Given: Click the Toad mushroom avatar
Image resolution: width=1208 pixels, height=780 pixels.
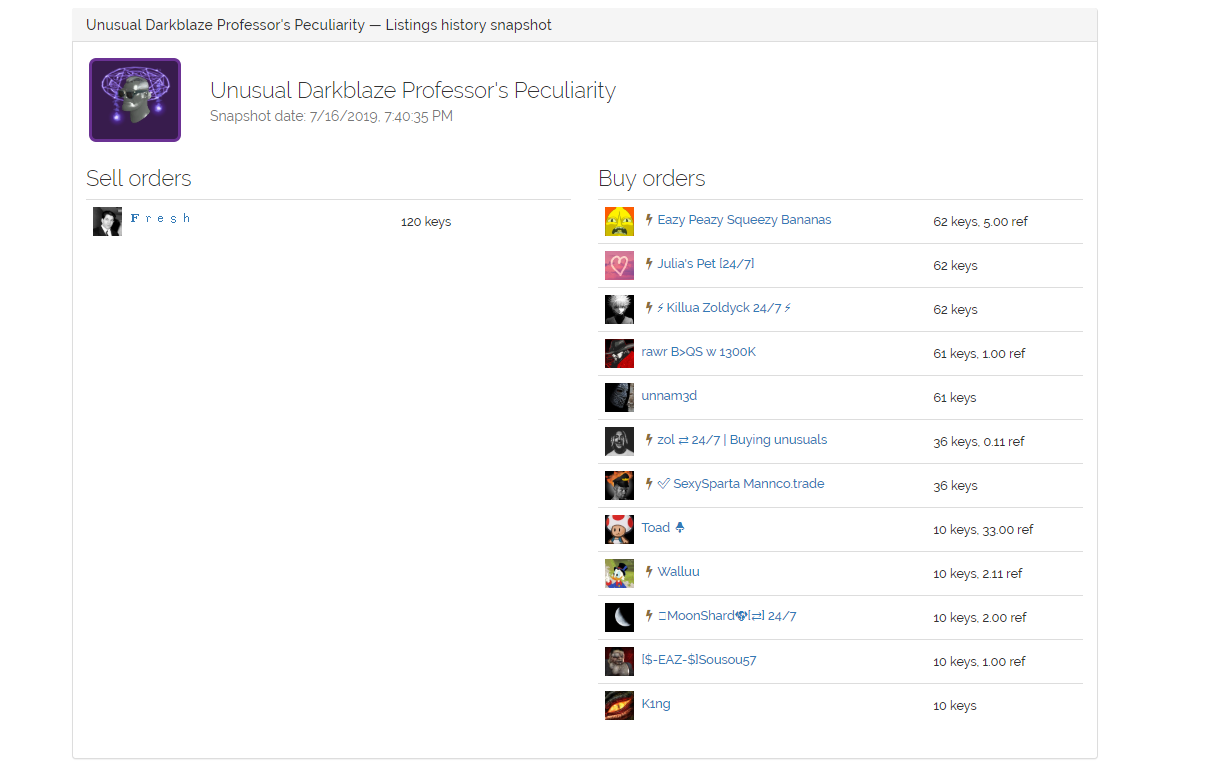Looking at the screenshot, I should point(619,530).
